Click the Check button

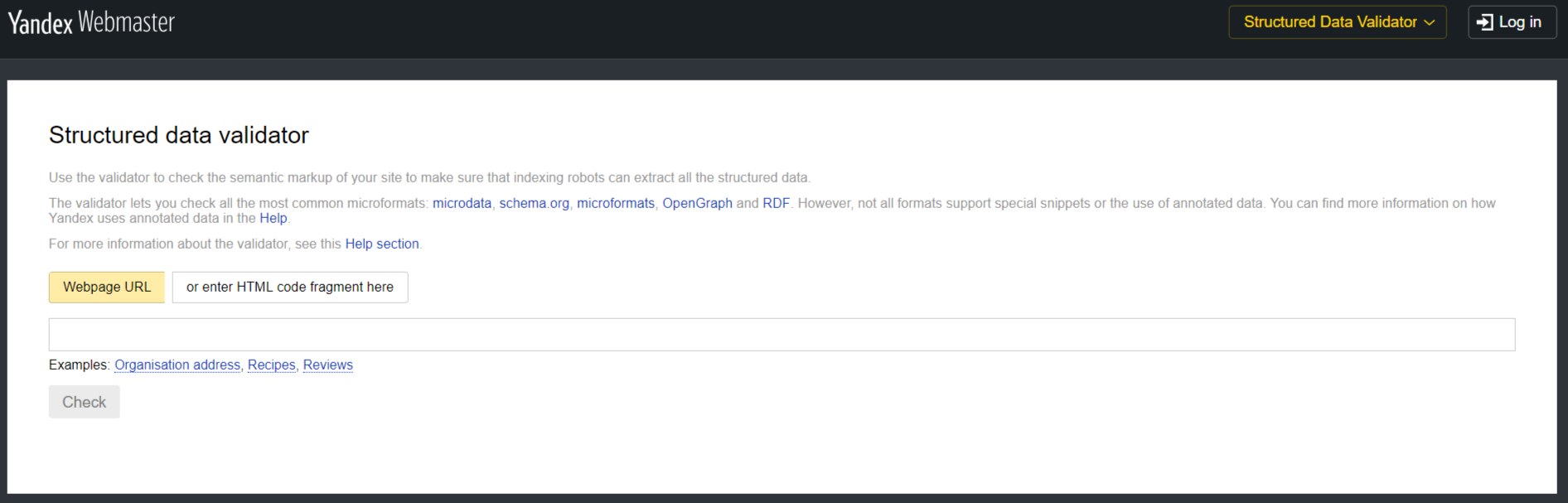[x=85, y=402]
